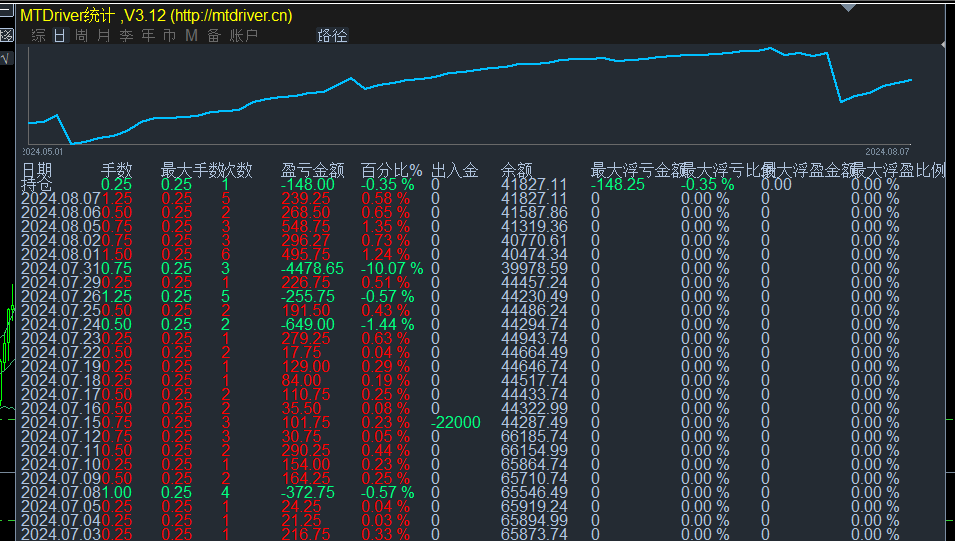Select the 日 daily statistics tab

click(x=59, y=36)
